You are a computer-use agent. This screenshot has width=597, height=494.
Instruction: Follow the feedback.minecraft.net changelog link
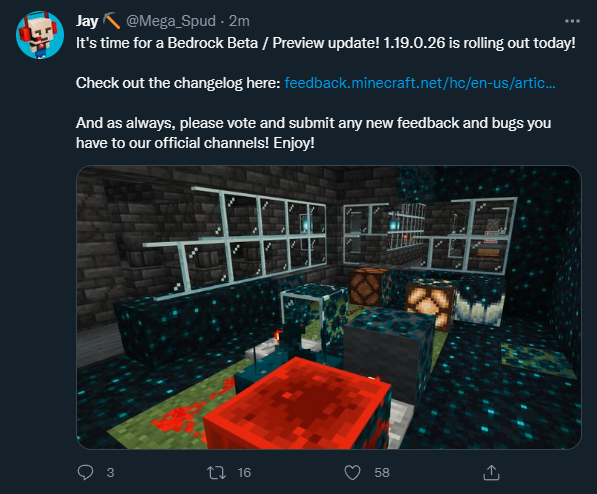pyautogui.click(x=420, y=83)
